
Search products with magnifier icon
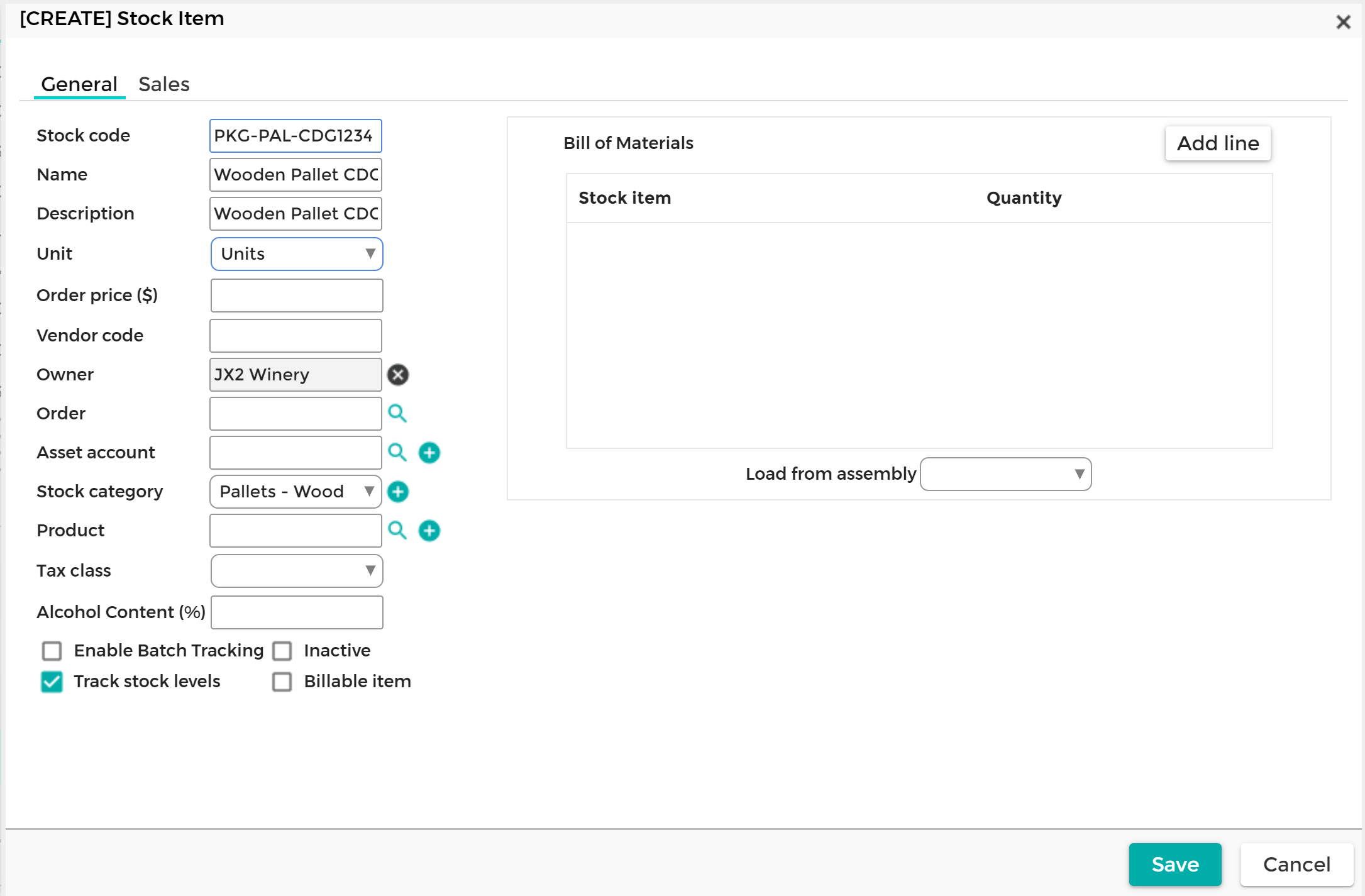[x=397, y=530]
